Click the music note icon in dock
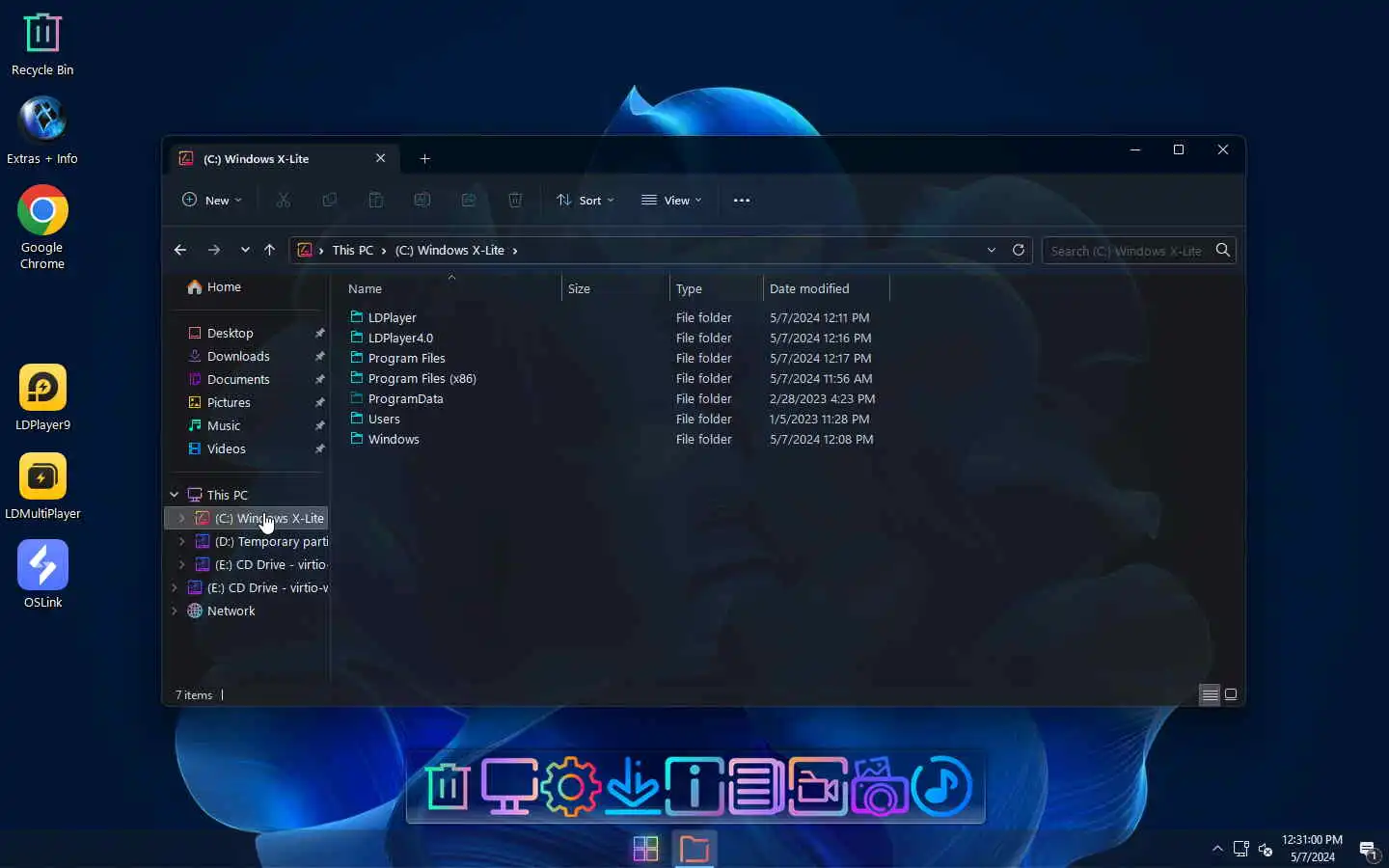This screenshot has height=868, width=1389. tap(941, 787)
